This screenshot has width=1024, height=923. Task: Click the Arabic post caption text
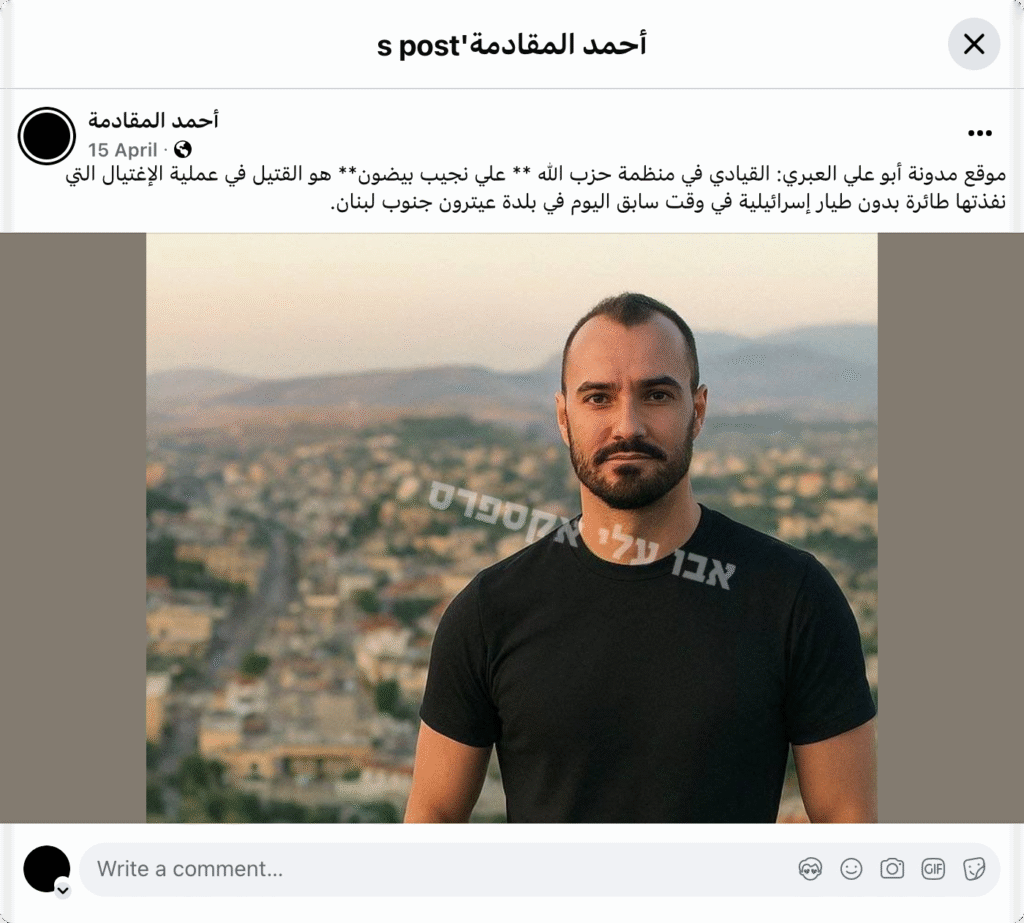(x=536, y=188)
